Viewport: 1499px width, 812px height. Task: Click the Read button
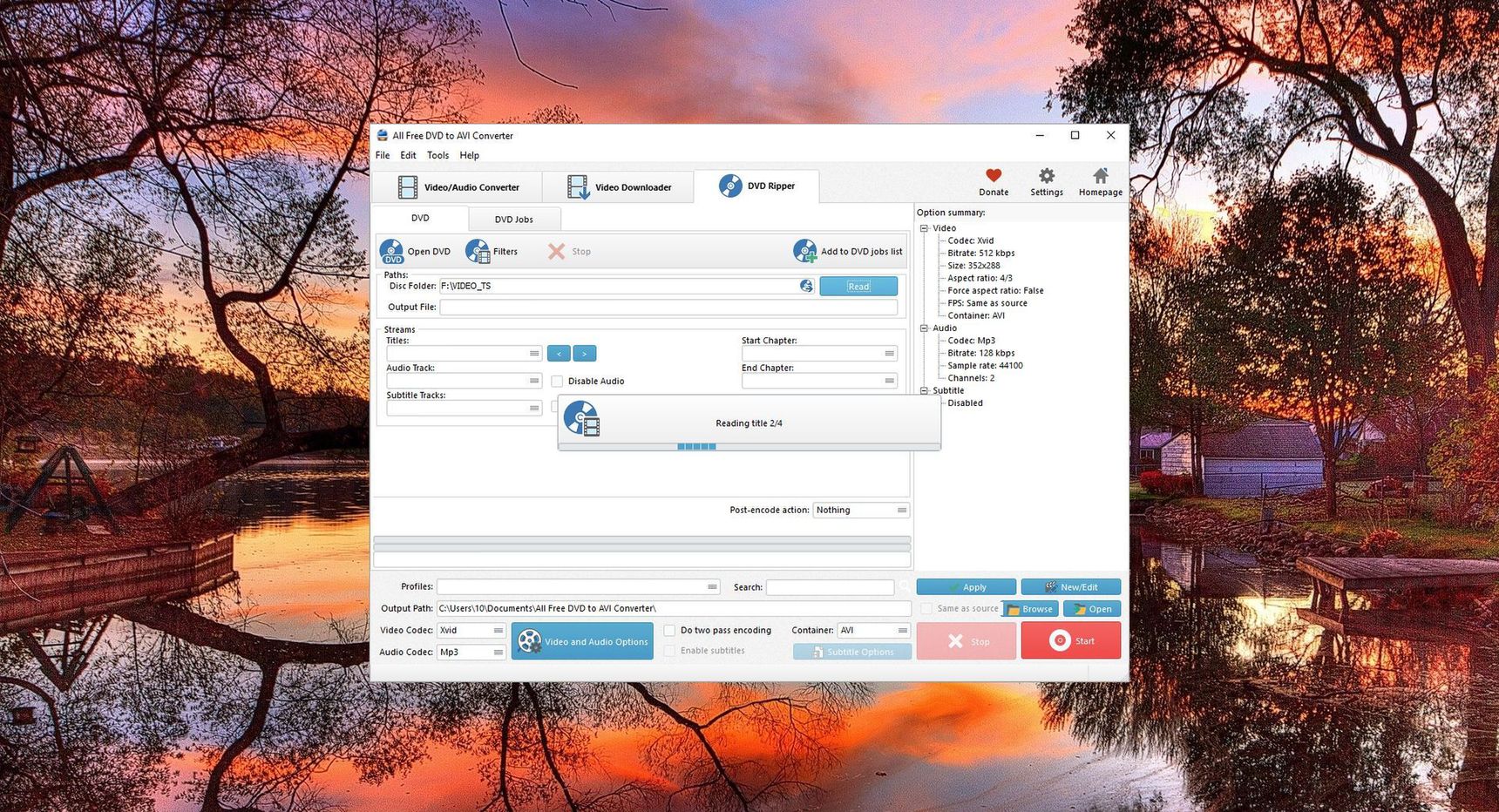858,286
